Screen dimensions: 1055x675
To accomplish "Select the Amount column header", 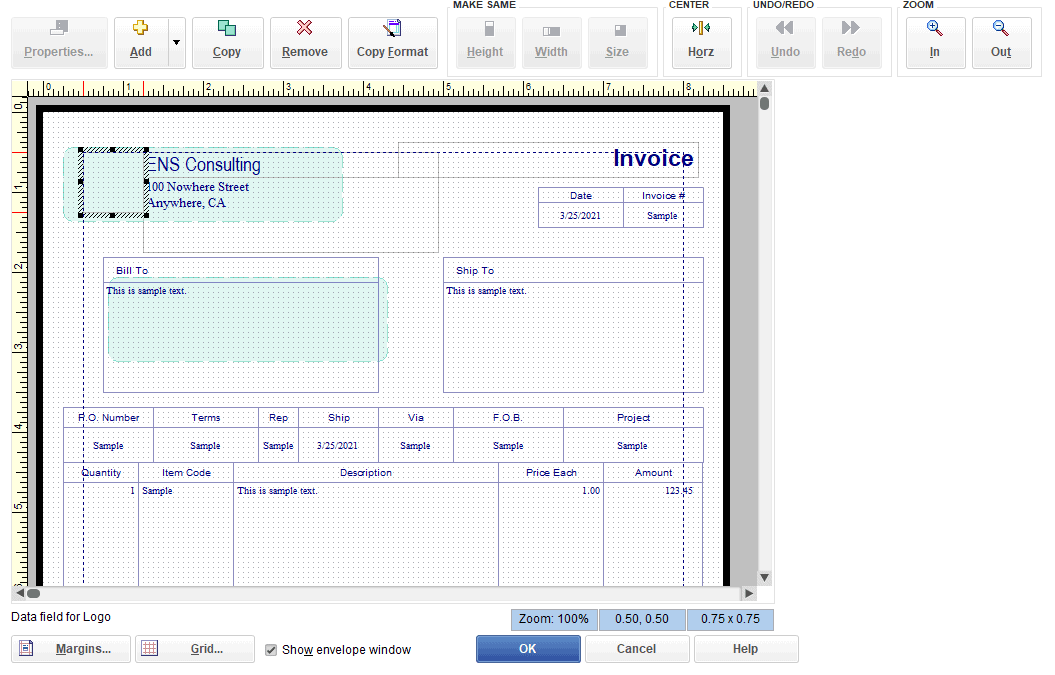I will tap(653, 472).
